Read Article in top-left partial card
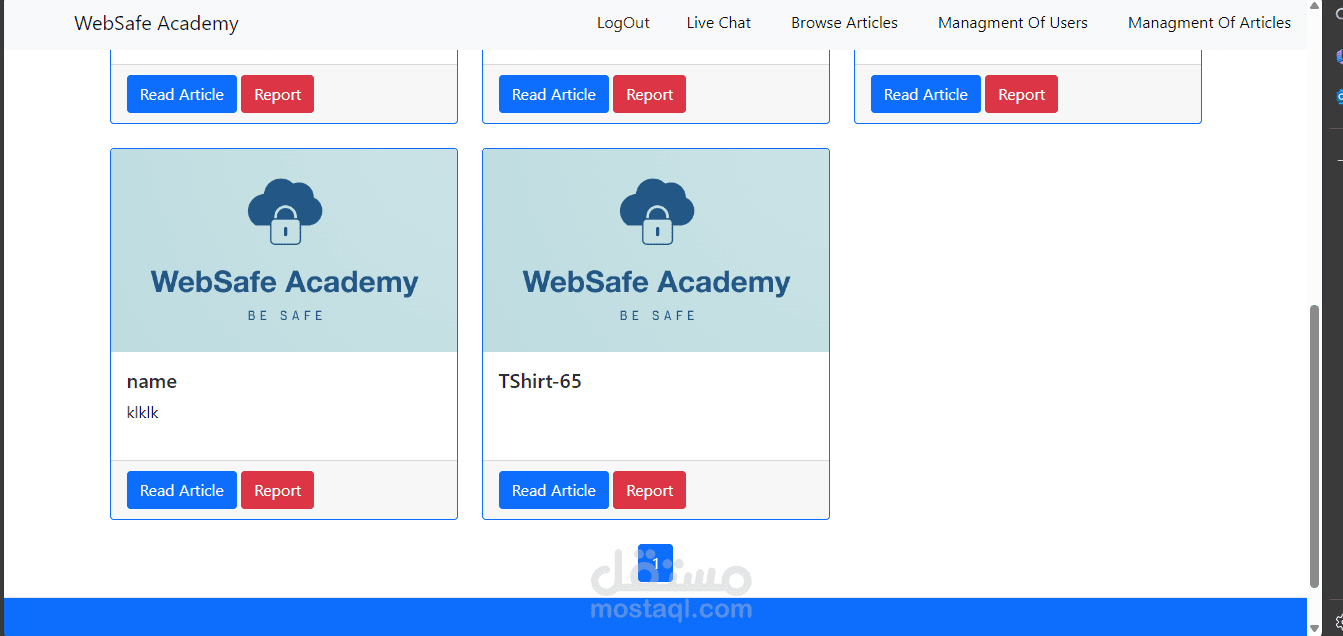 pos(182,94)
